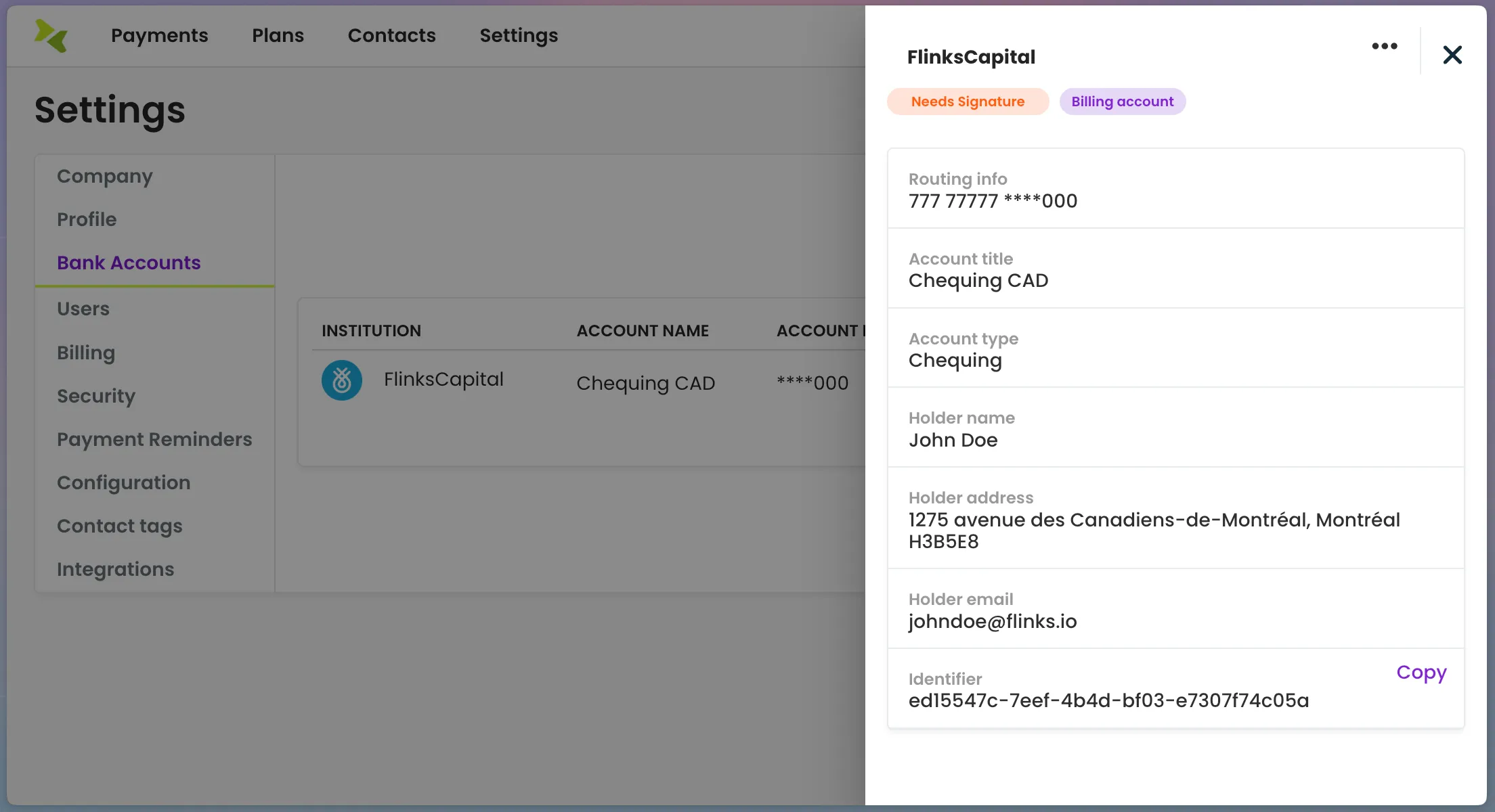The image size is (1495, 812).
Task: Open the Configuration settings tab
Action: click(124, 482)
